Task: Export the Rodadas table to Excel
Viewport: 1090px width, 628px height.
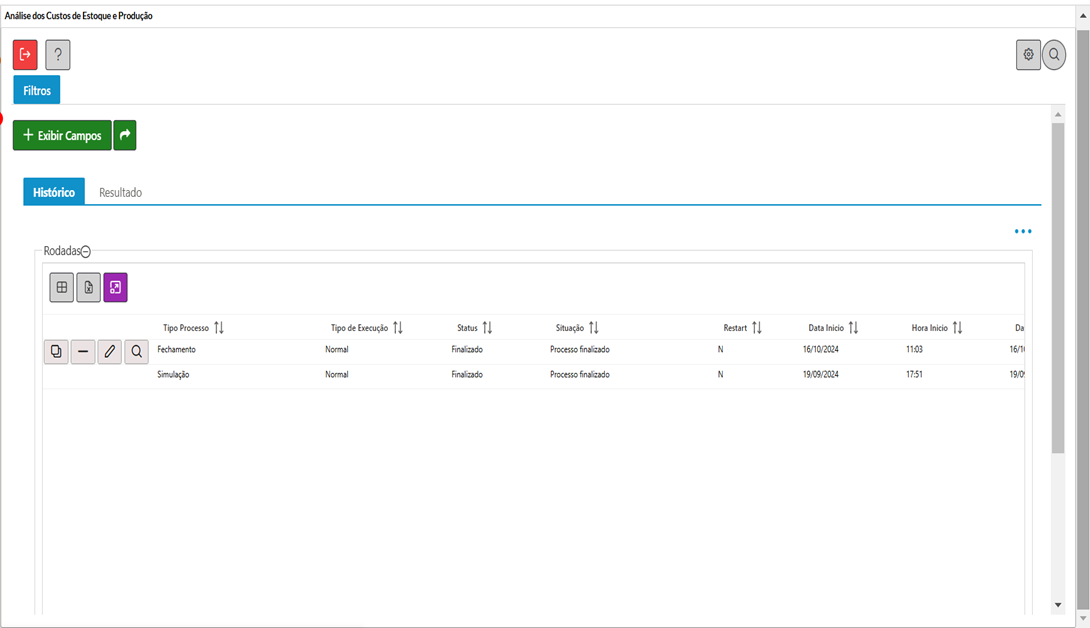Action: pos(89,288)
